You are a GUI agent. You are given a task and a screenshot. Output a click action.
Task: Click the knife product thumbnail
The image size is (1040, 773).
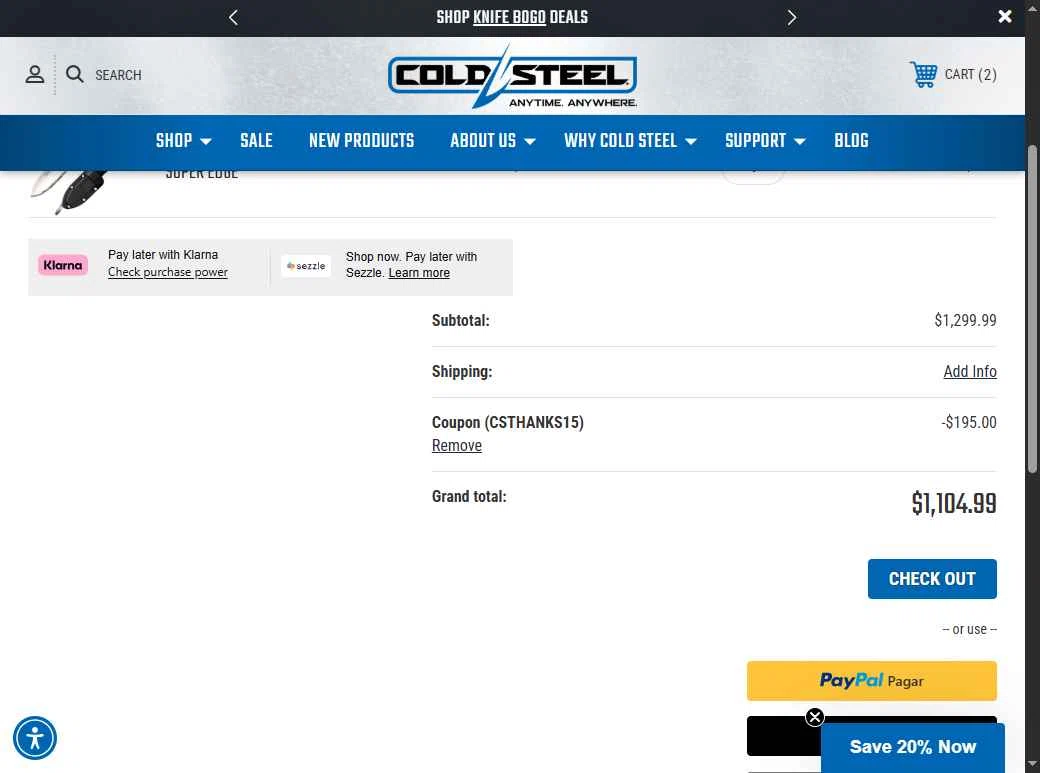point(70,192)
